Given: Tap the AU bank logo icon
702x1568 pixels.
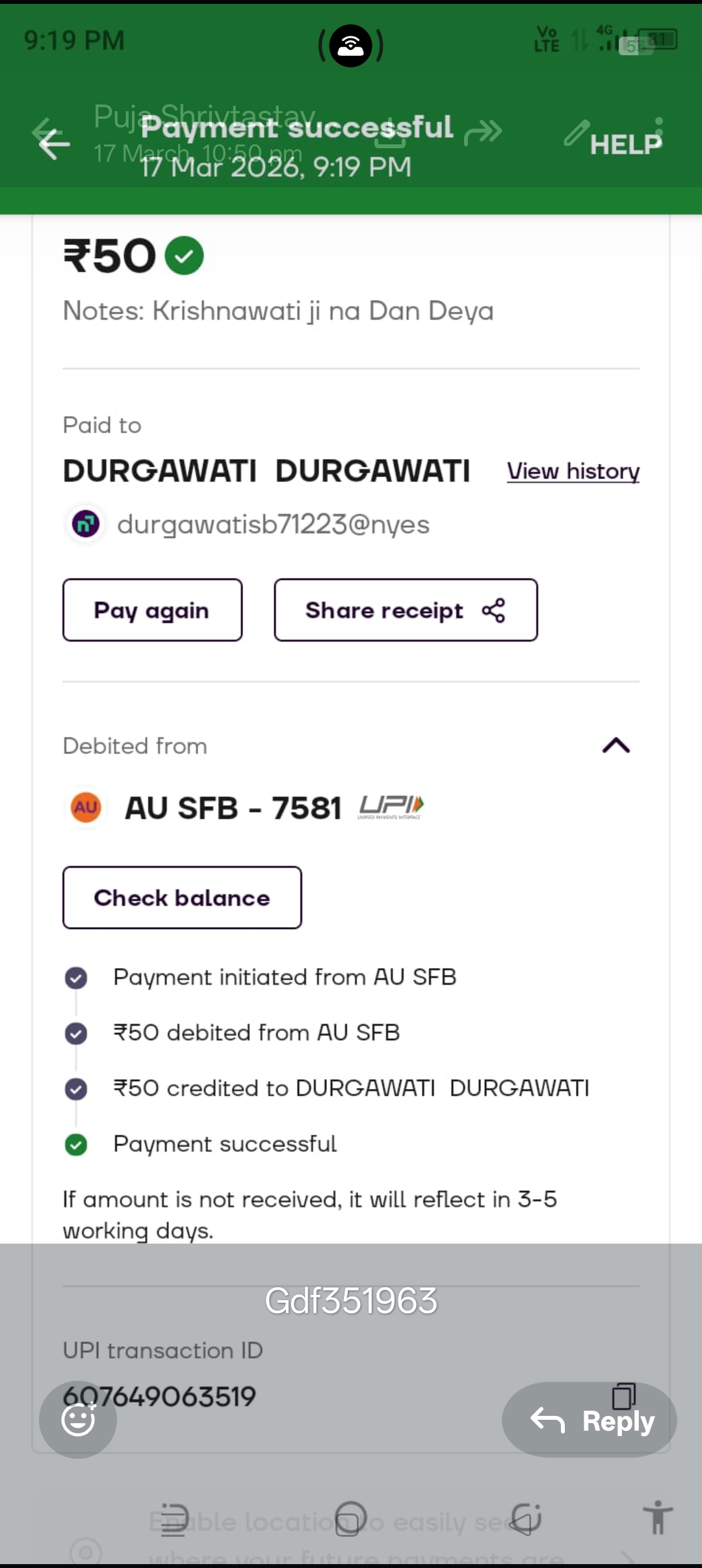Looking at the screenshot, I should [86, 807].
